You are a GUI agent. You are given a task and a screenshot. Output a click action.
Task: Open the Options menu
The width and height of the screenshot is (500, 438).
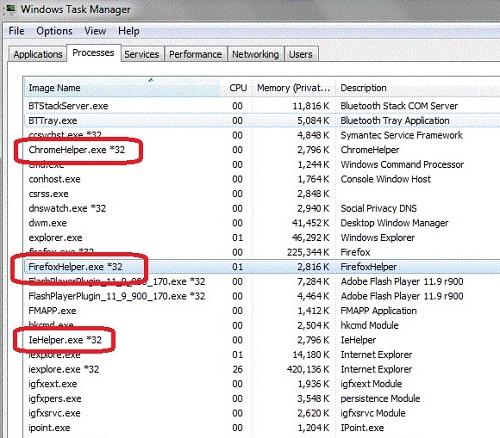pos(54,31)
